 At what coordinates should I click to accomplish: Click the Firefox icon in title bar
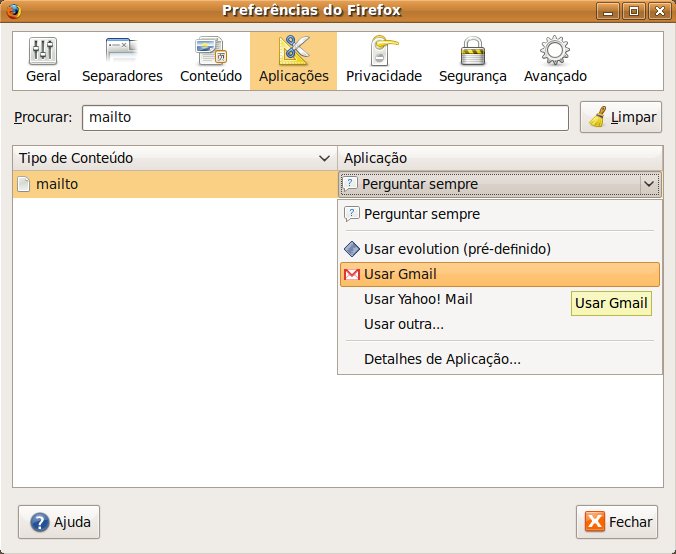[13, 10]
